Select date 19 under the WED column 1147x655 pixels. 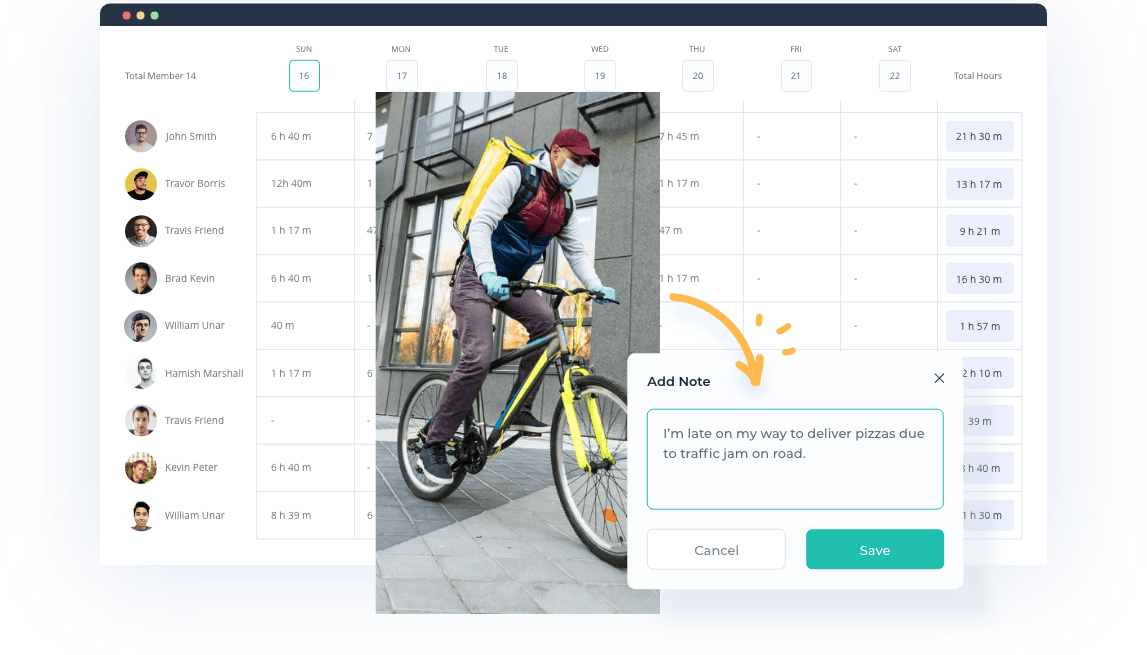pyautogui.click(x=599, y=75)
